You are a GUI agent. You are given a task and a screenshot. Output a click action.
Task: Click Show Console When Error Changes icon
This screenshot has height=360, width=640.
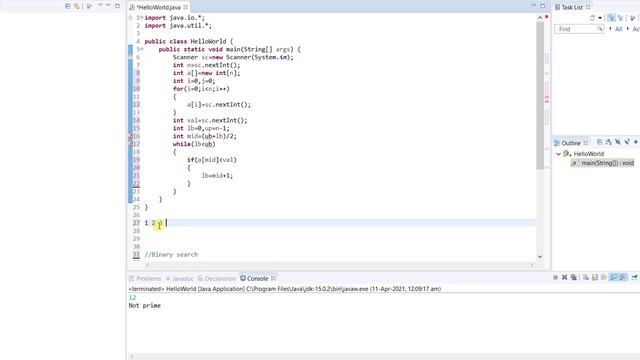(x=623, y=278)
